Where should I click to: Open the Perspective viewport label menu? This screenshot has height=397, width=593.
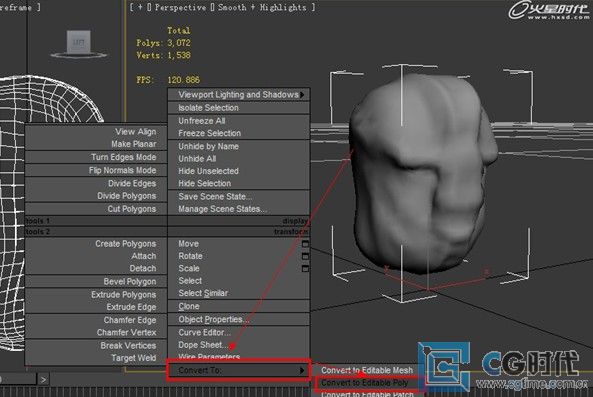pyautogui.click(x=180, y=7)
